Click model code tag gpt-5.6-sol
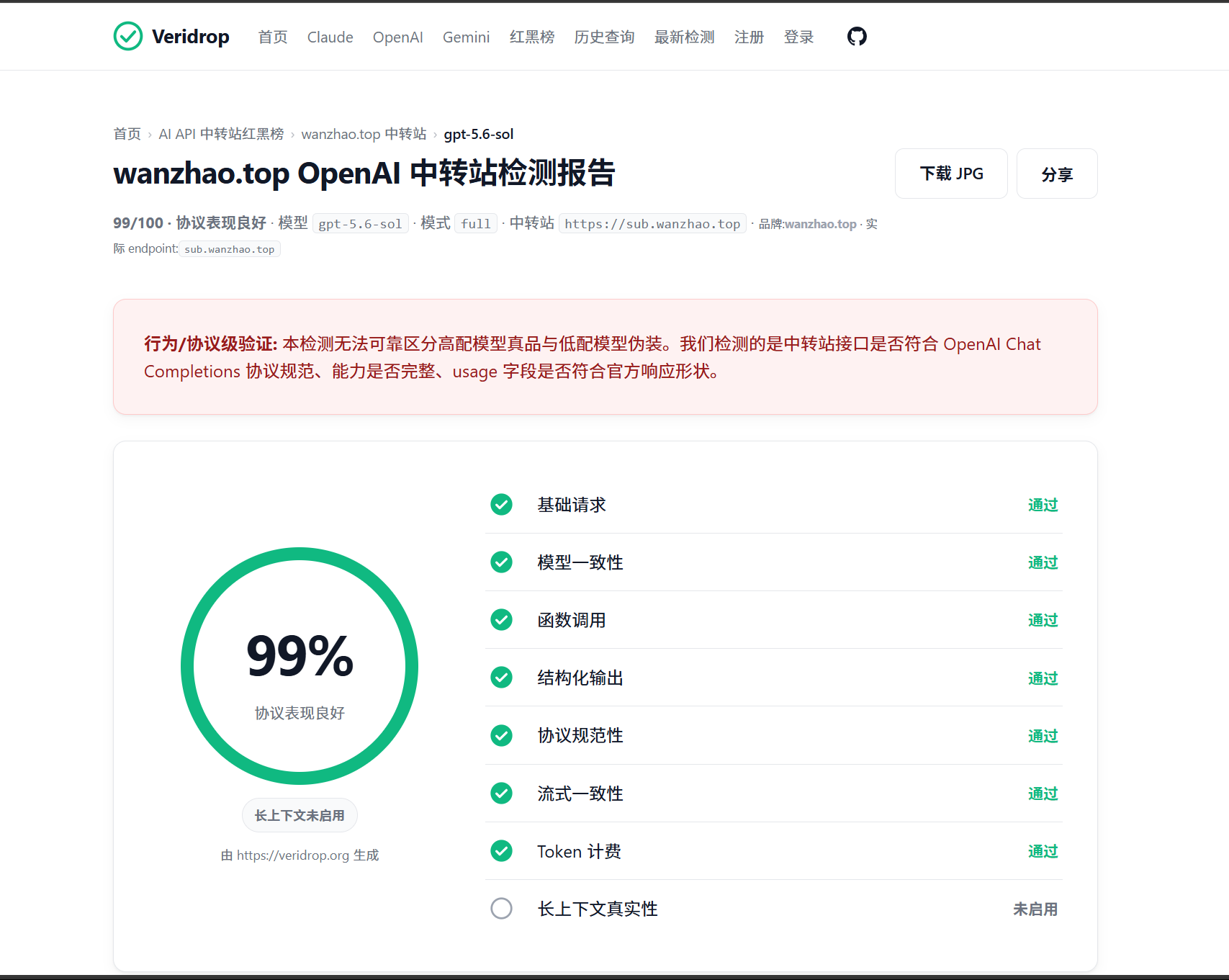Viewport: 1229px width, 980px height. coord(360,224)
